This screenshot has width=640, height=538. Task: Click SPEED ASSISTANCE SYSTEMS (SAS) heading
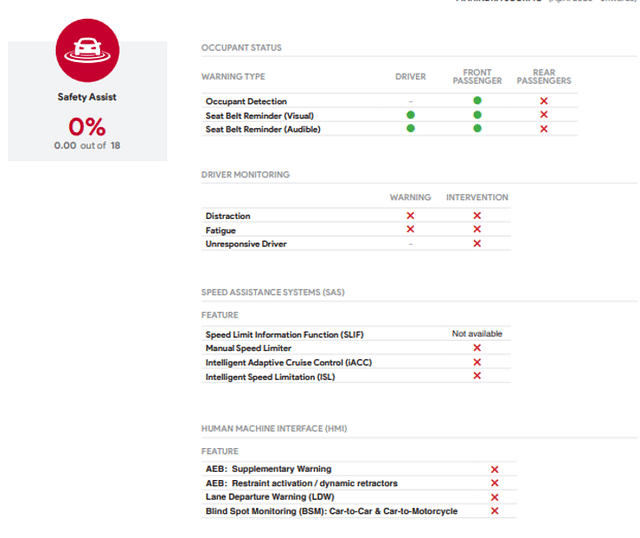point(273,292)
